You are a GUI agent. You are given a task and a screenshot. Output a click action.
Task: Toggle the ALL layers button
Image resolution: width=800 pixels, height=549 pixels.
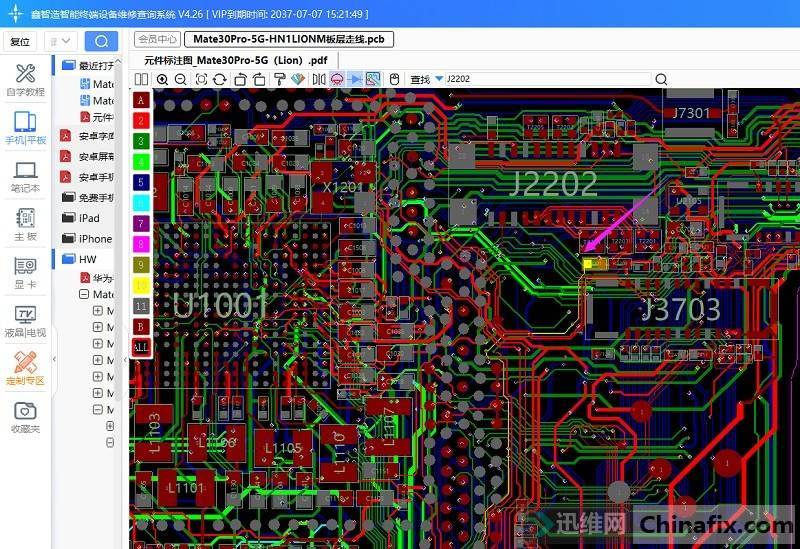(141, 347)
